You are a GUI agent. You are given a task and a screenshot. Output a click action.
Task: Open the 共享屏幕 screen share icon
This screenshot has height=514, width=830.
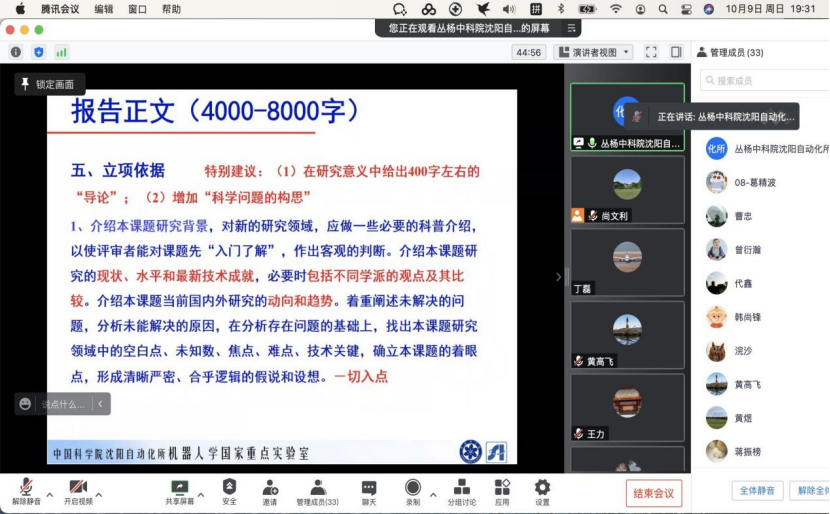pyautogui.click(x=180, y=491)
